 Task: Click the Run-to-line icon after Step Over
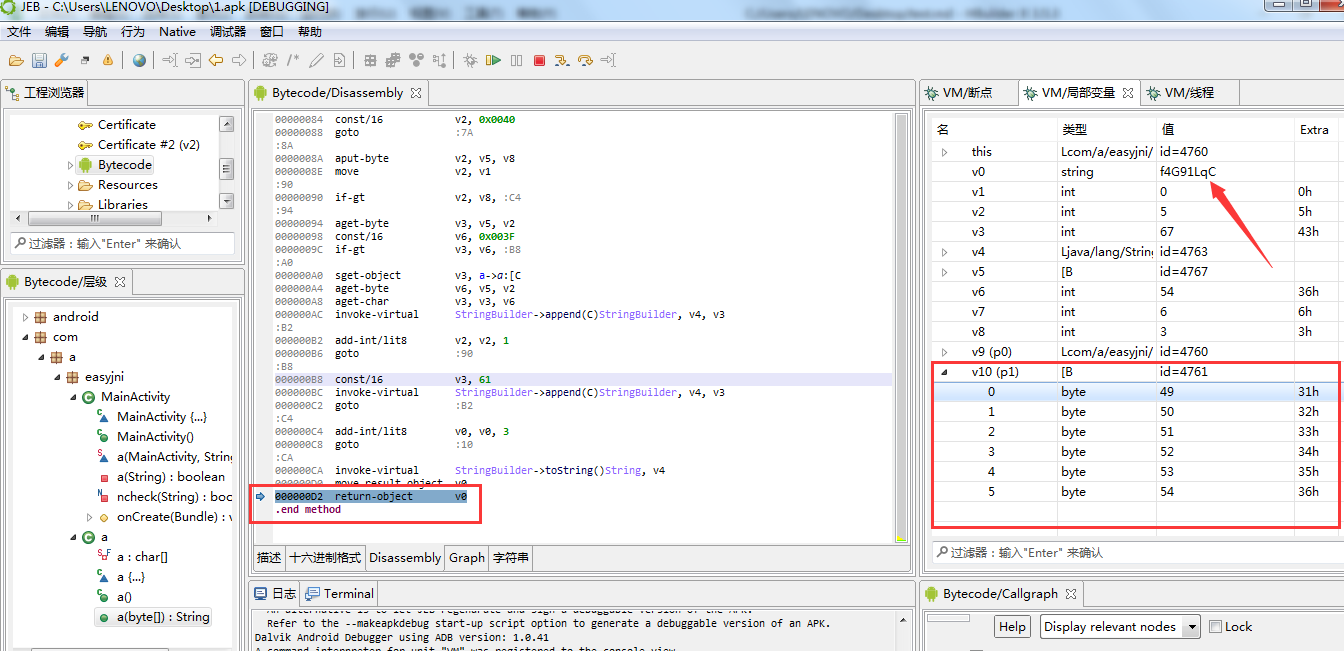(x=609, y=61)
